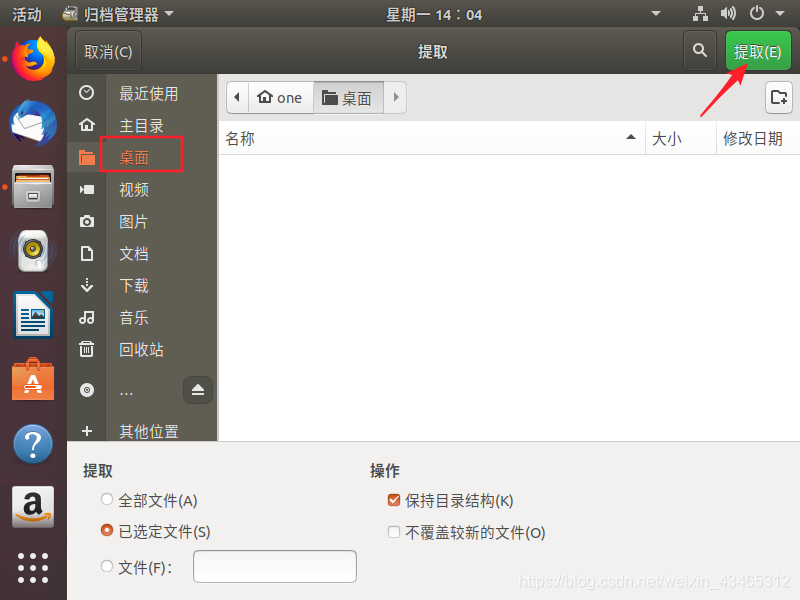Screen dimensions: 800x600
Task: Select the 已选定文件(S) radio button
Action: pos(107,531)
